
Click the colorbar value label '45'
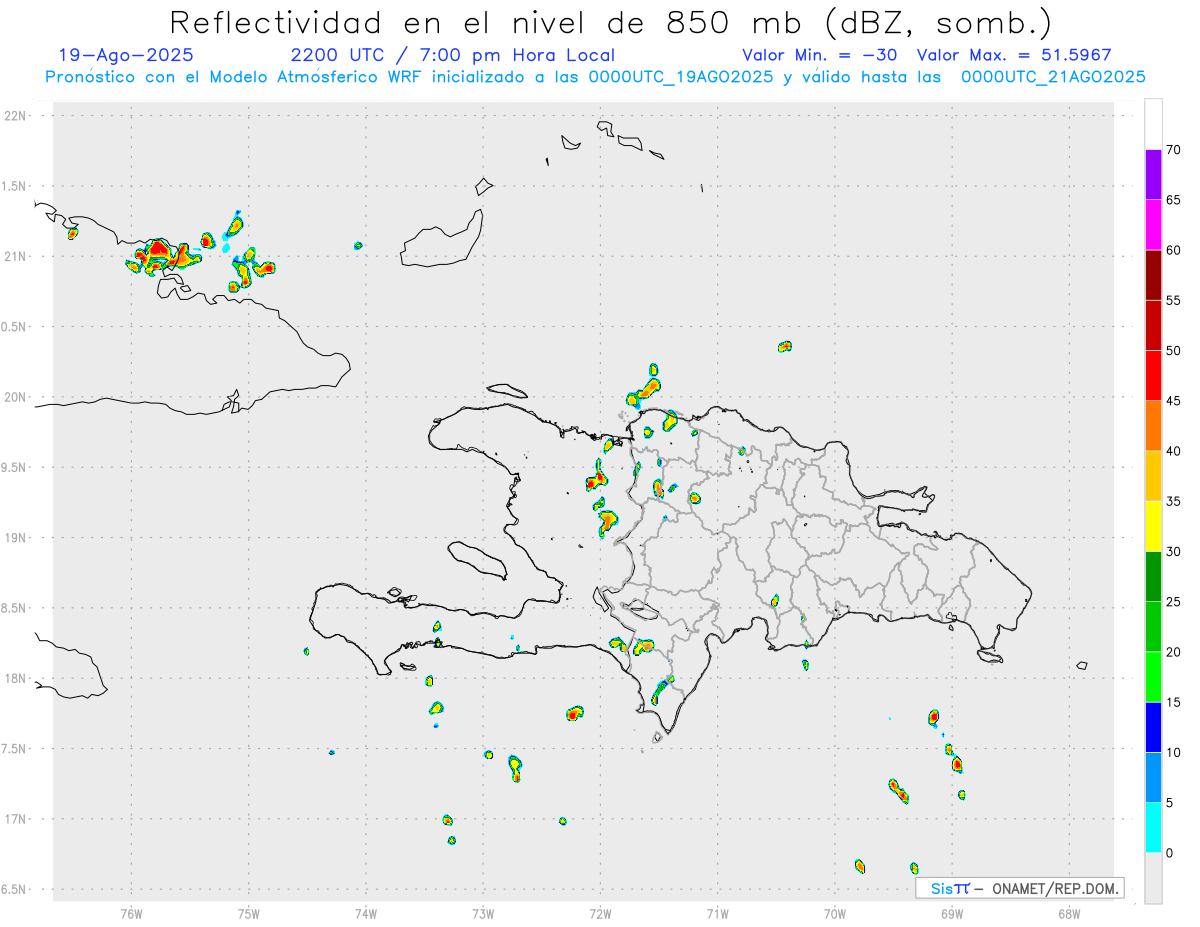(x=1174, y=401)
